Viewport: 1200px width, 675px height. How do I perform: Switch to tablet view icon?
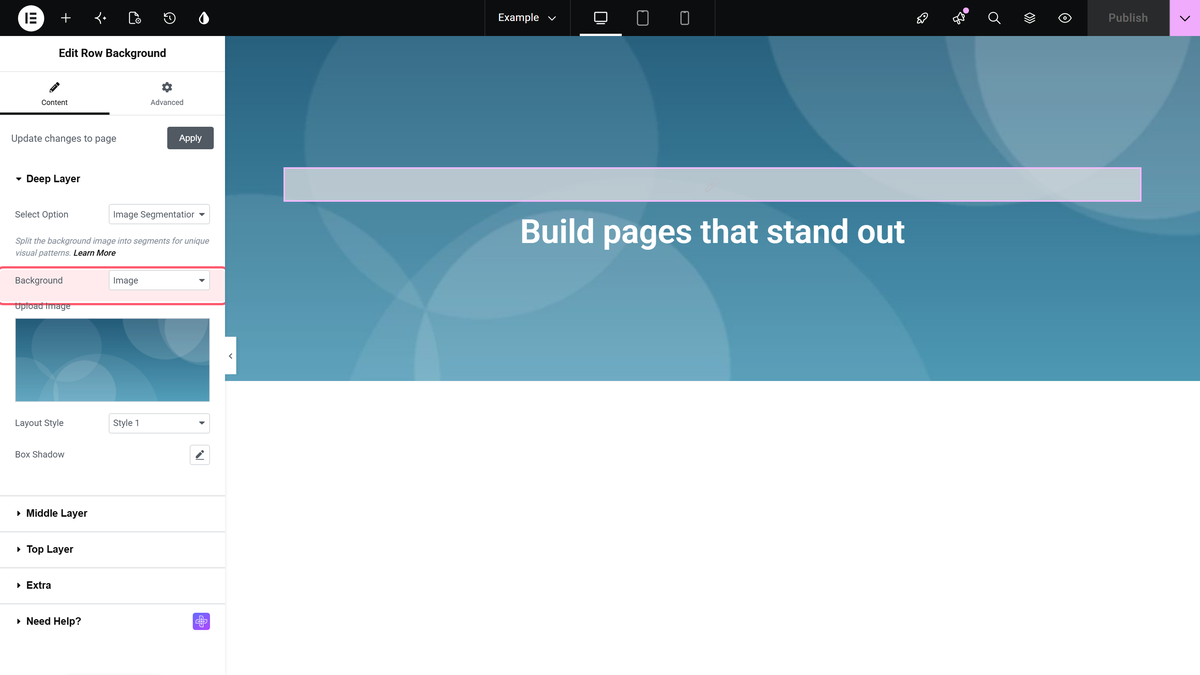click(643, 18)
